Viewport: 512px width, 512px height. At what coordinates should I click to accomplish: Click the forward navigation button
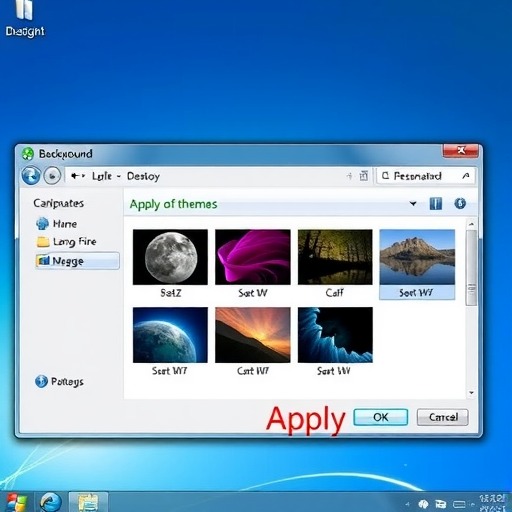[52, 176]
